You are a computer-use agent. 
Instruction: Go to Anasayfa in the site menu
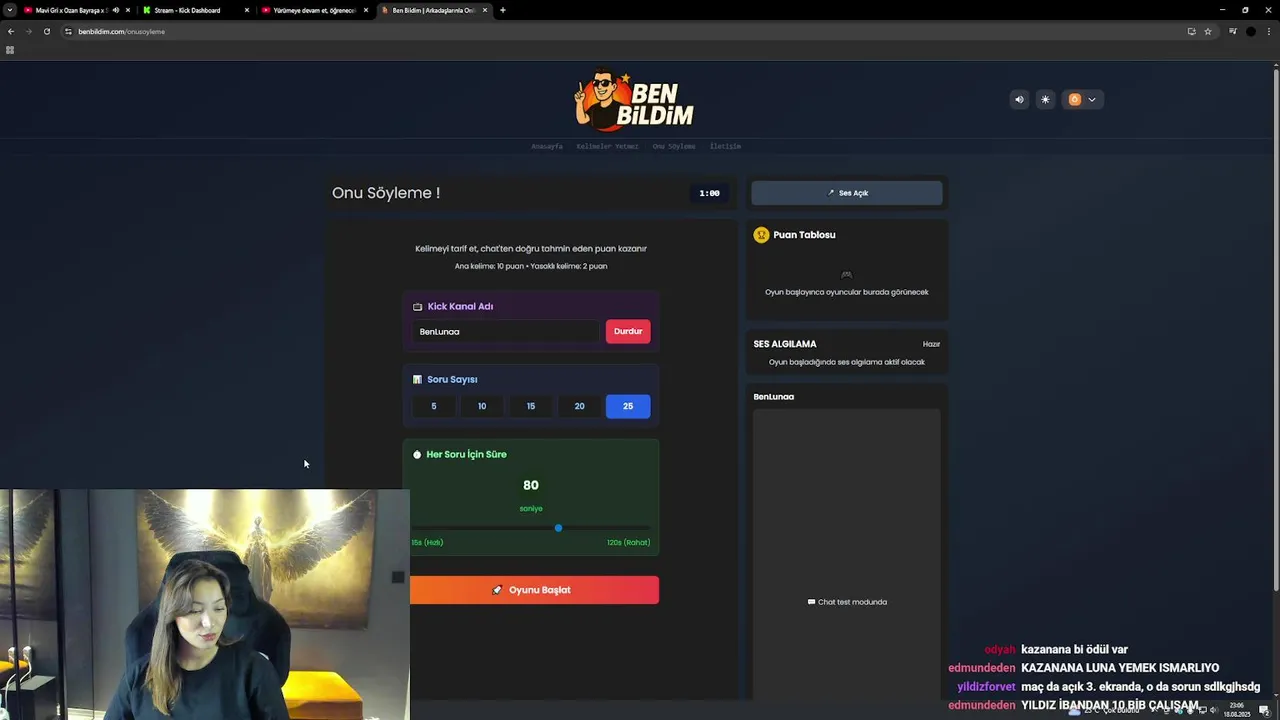click(x=547, y=146)
